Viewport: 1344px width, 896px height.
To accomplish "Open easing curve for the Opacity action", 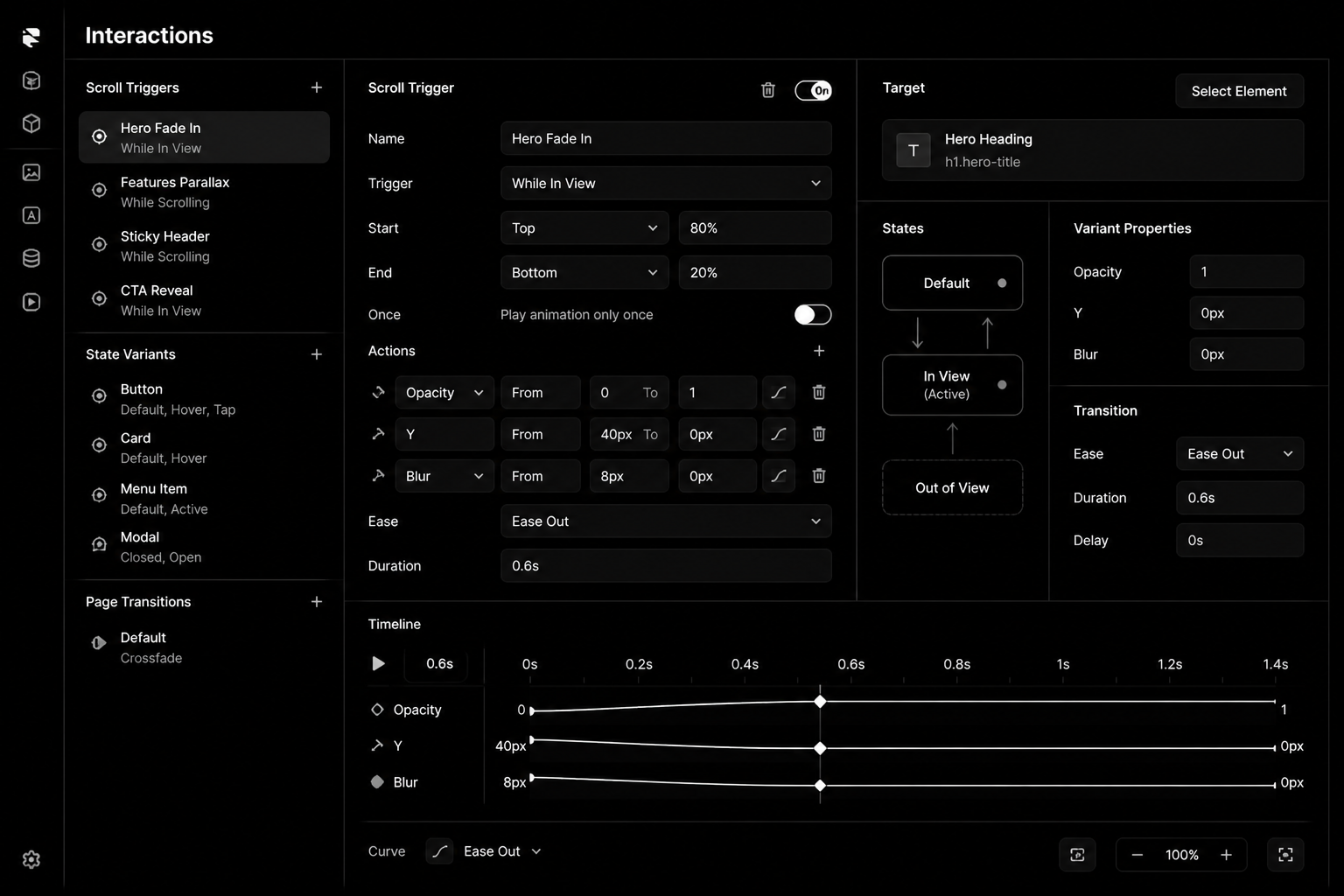I will [x=778, y=392].
